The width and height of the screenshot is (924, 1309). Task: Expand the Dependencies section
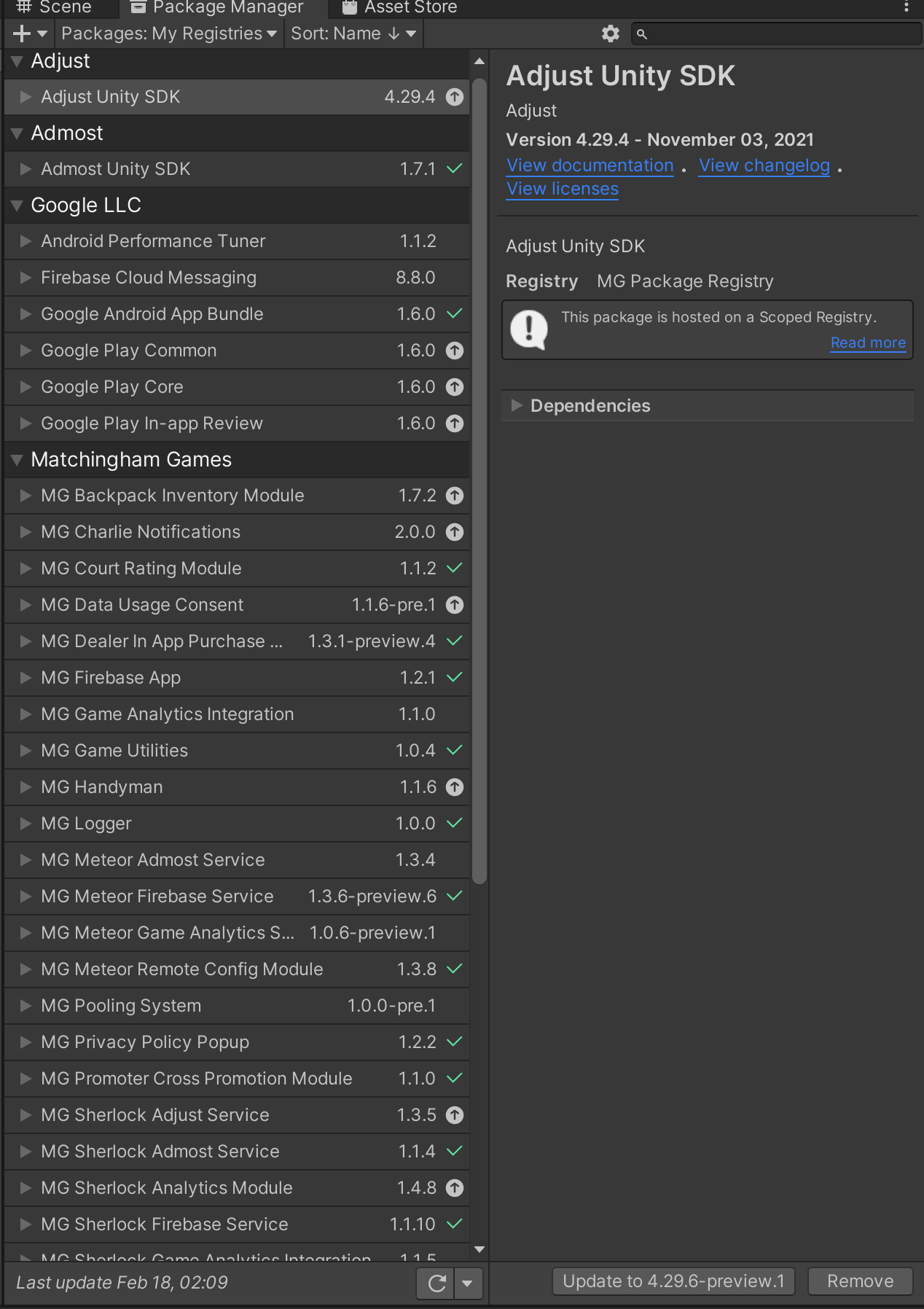[517, 406]
